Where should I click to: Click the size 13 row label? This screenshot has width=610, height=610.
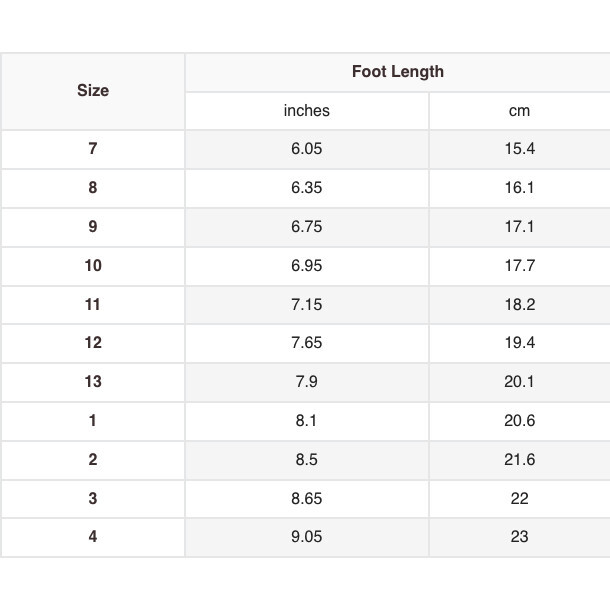(93, 382)
